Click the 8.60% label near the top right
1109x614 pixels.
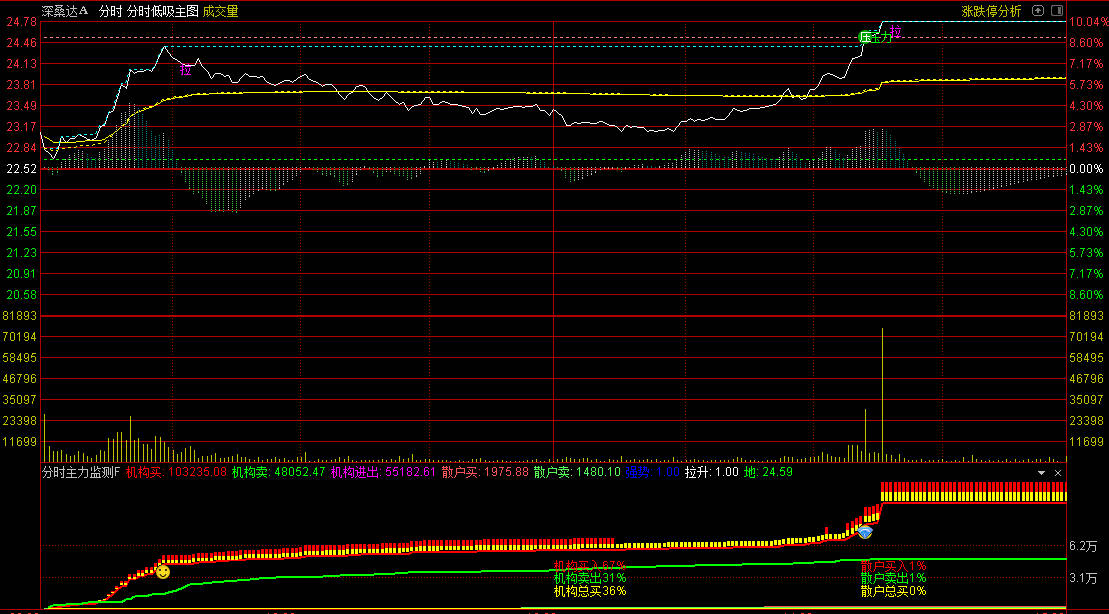[x=1086, y=42]
